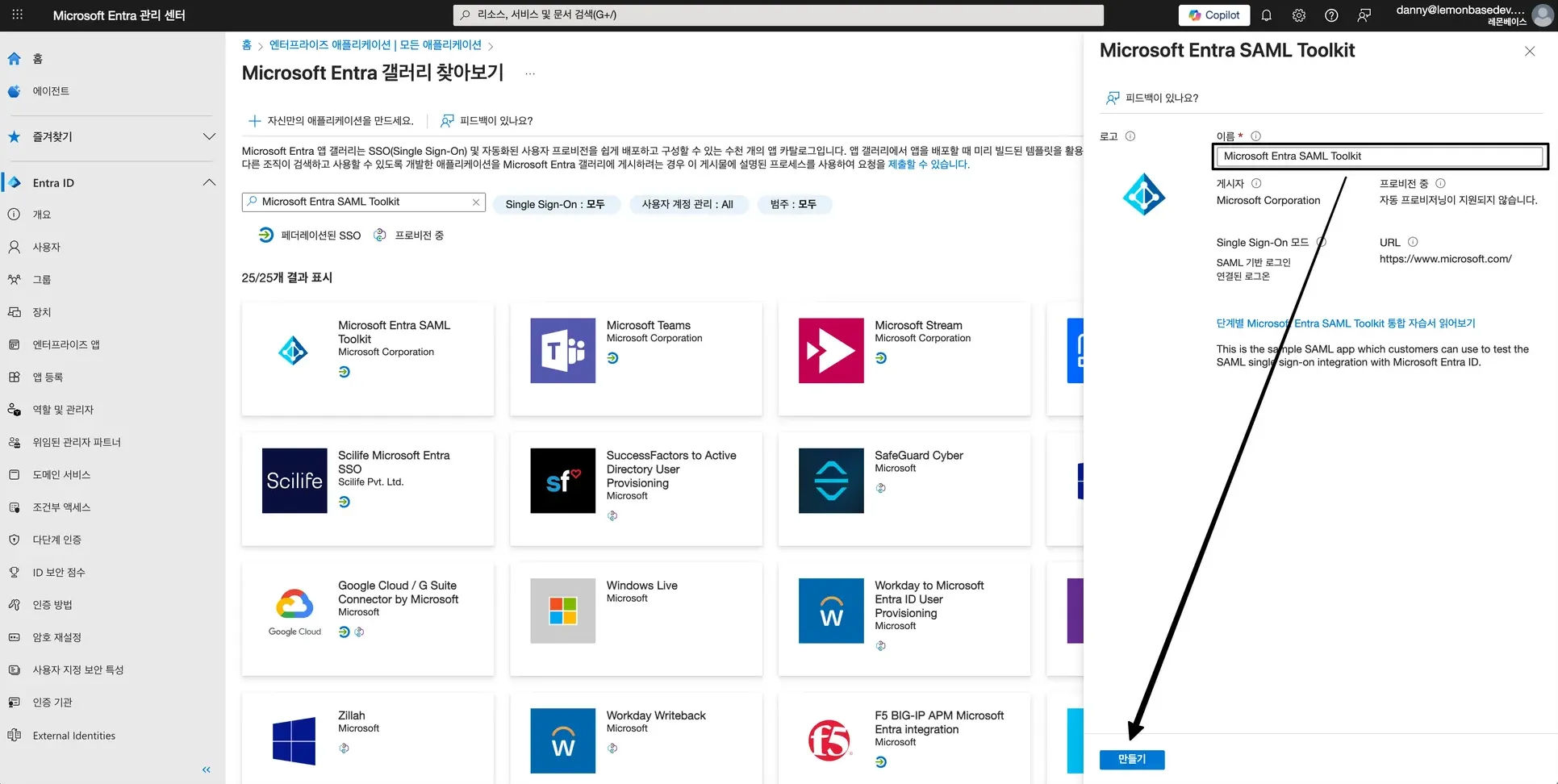Open the help question mark icon

[1331, 15]
